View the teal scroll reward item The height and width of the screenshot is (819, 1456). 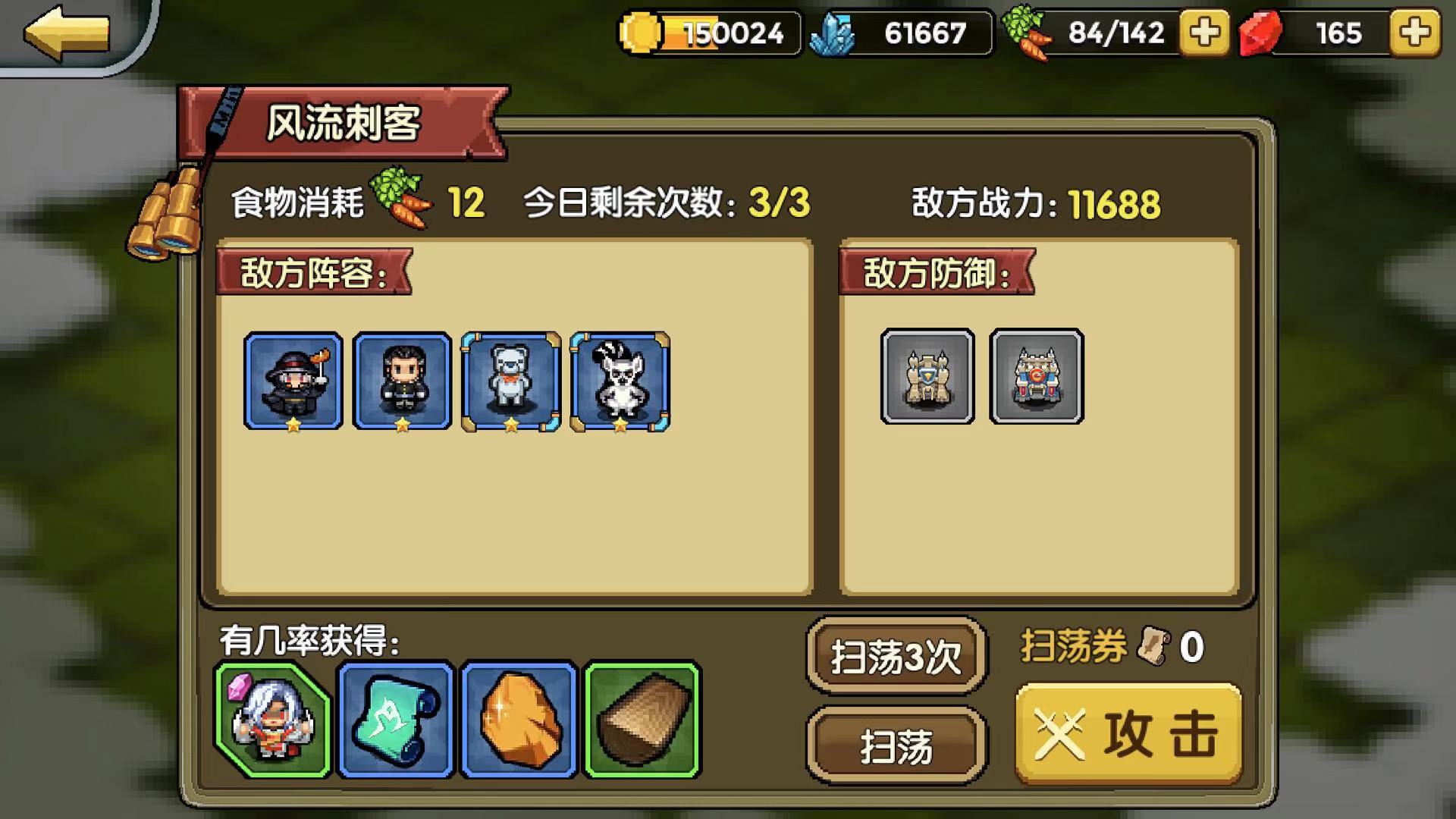tap(396, 720)
